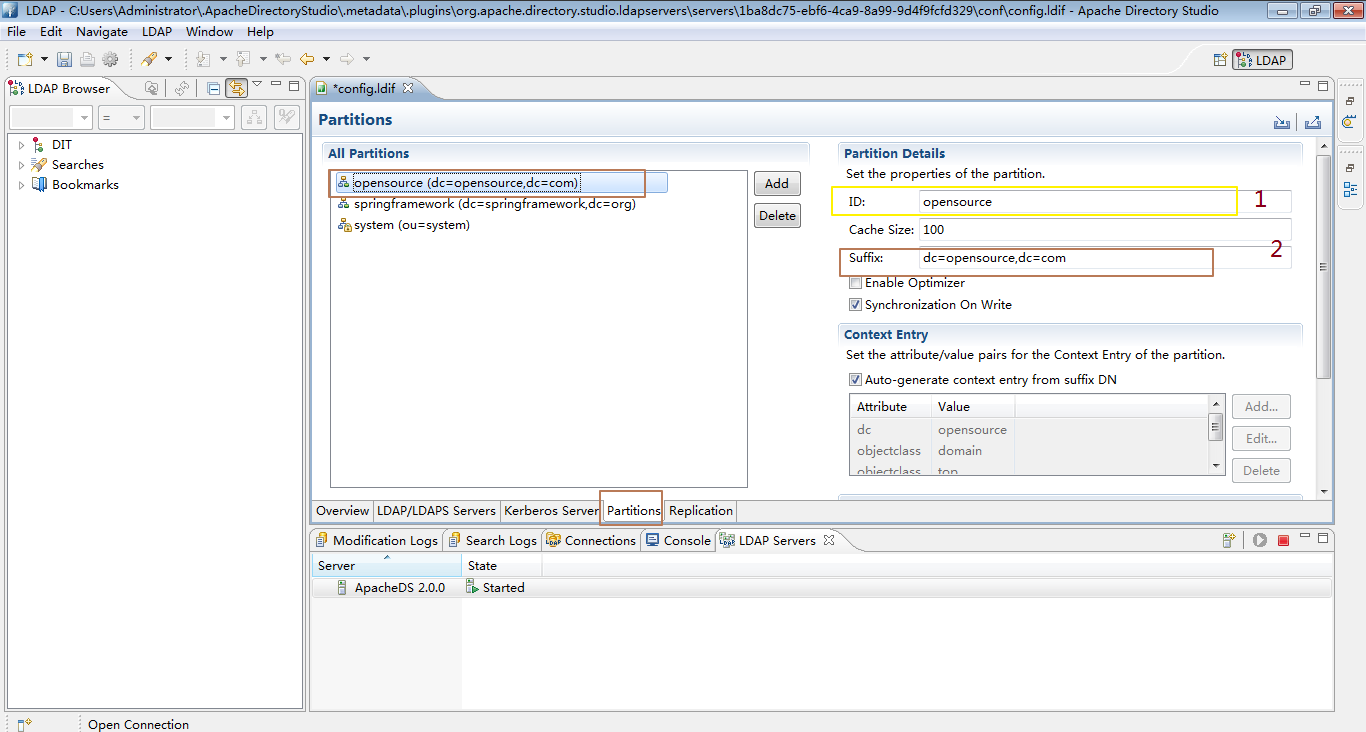Click the Print toolbar icon

(x=87, y=59)
